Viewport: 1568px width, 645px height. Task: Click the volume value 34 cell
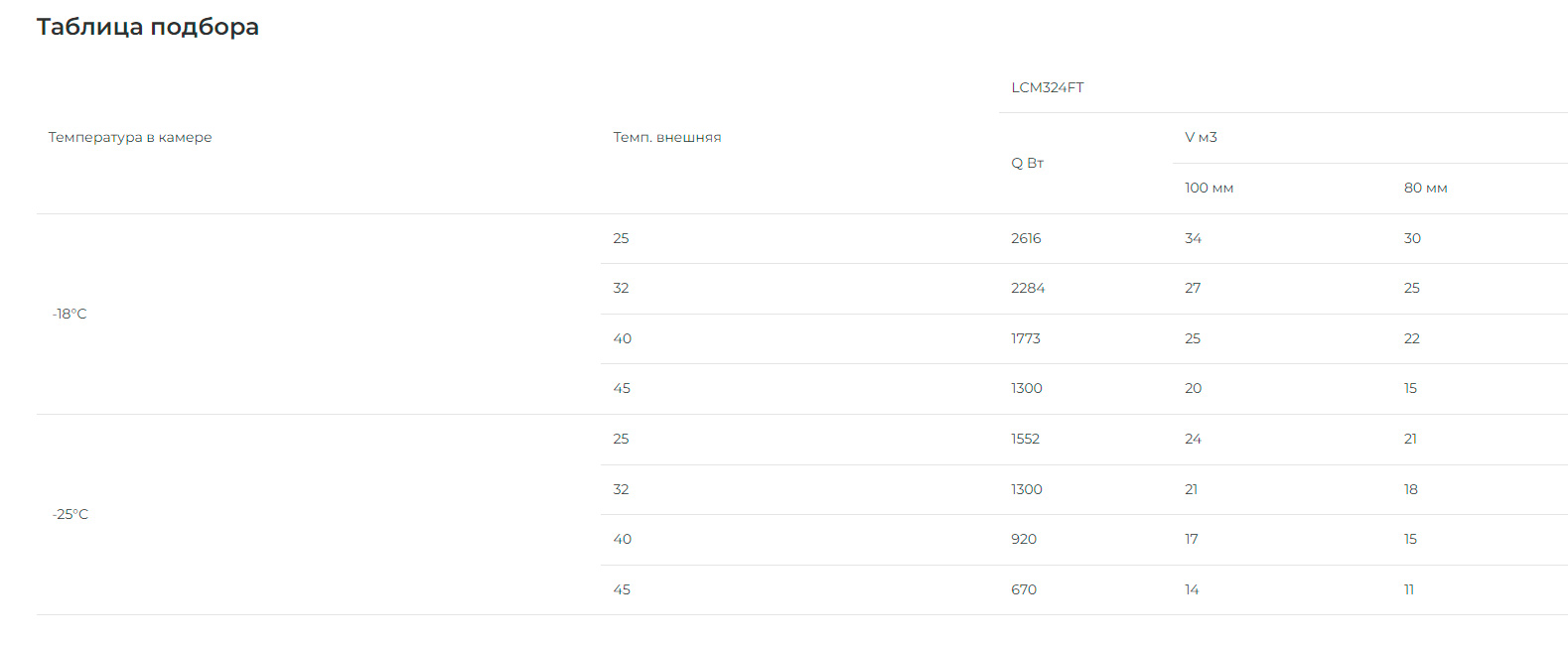1193,238
